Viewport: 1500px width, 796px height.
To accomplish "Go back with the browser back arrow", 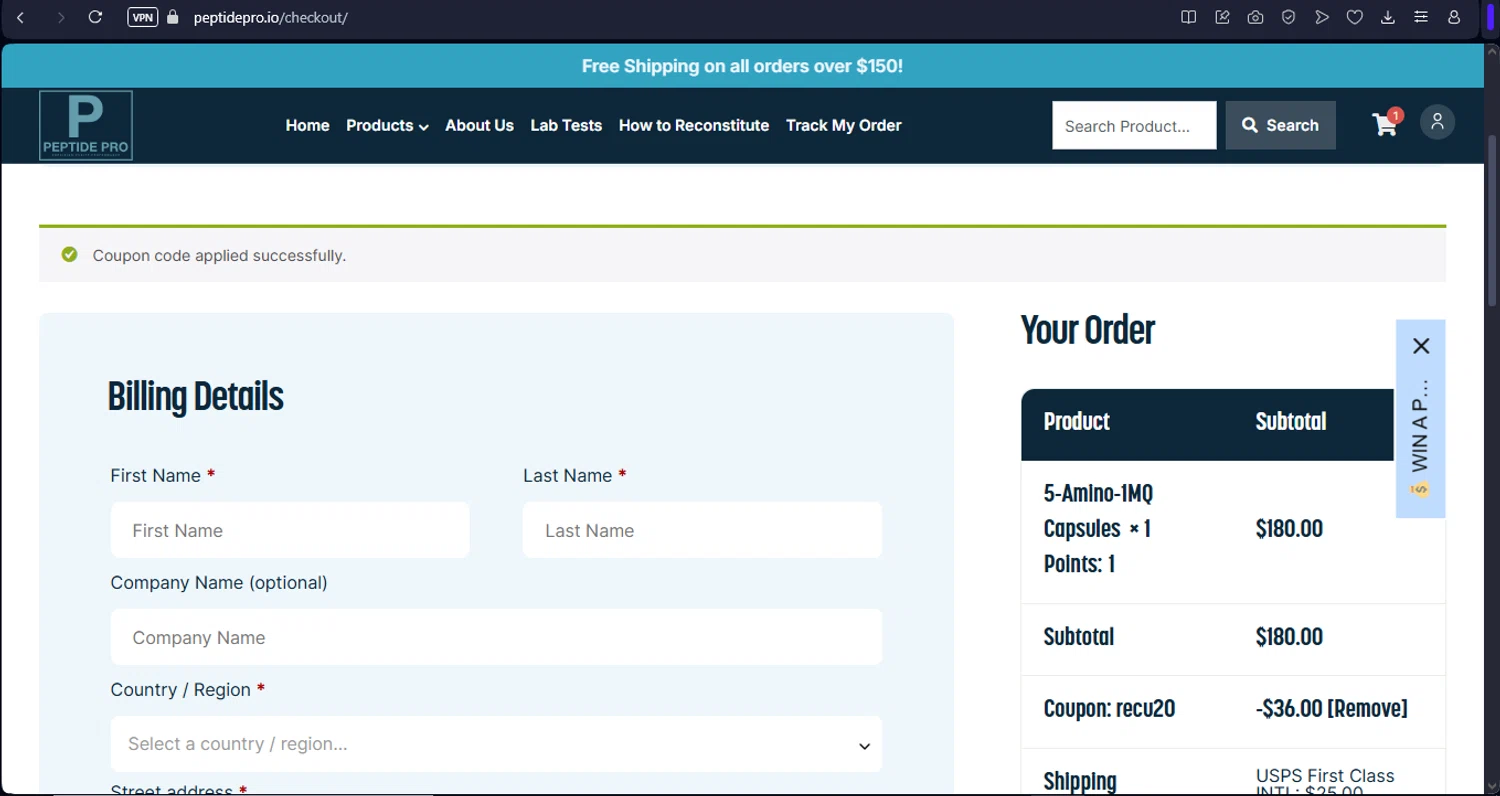I will [x=20, y=17].
